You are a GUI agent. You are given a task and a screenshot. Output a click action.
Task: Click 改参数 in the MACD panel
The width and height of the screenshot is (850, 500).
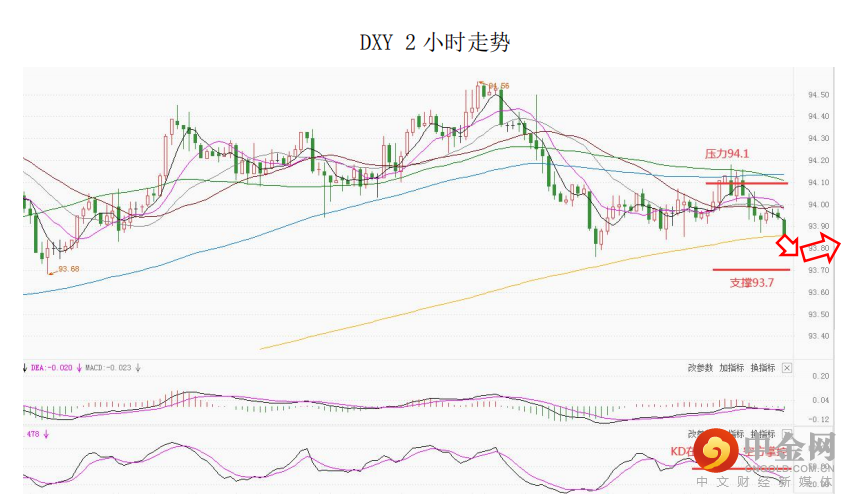(x=700, y=368)
